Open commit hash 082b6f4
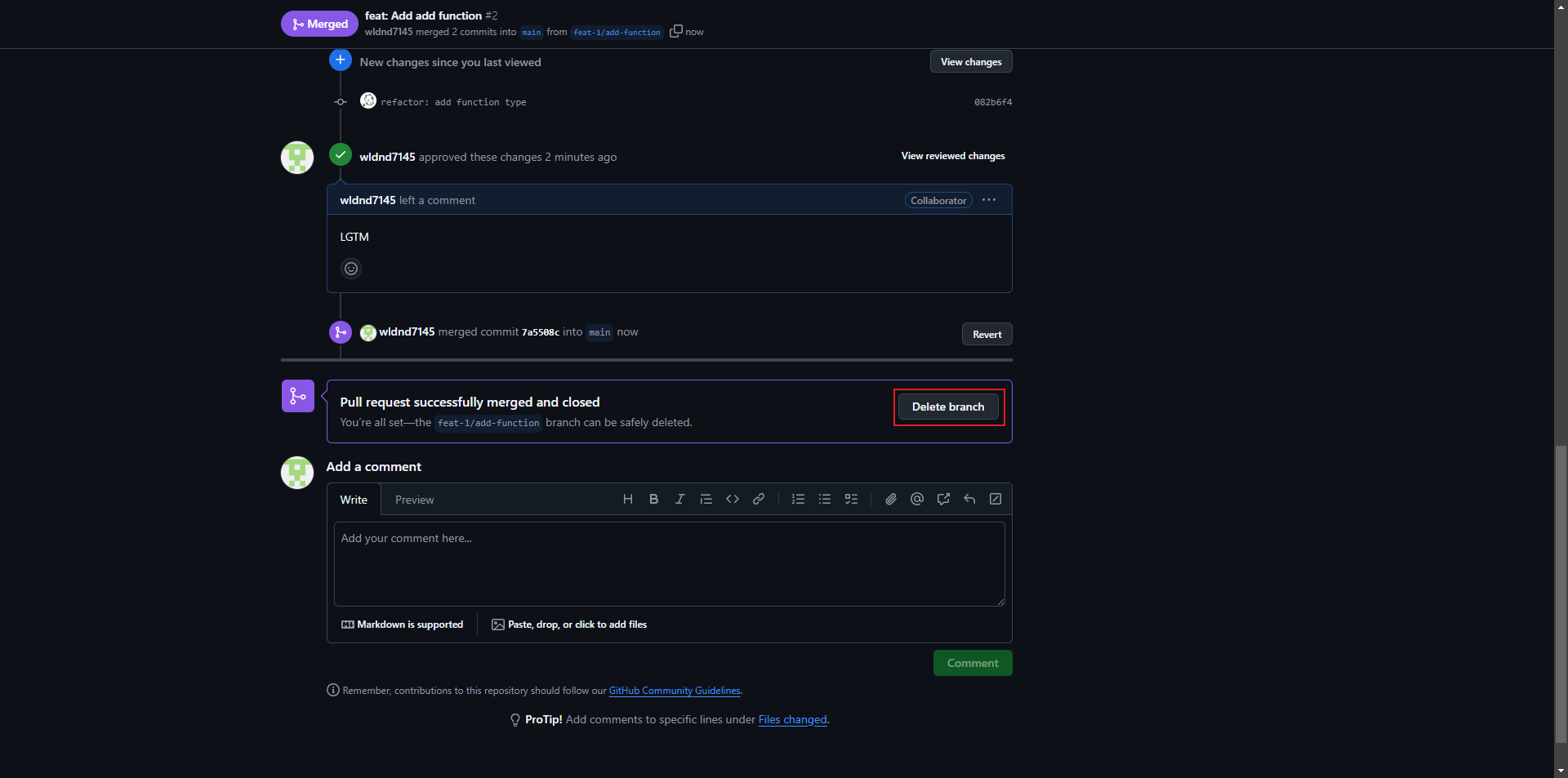 pyautogui.click(x=993, y=102)
